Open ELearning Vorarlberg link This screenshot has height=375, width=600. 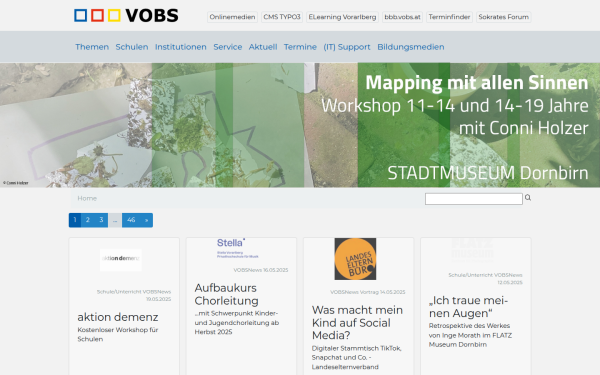tap(342, 17)
